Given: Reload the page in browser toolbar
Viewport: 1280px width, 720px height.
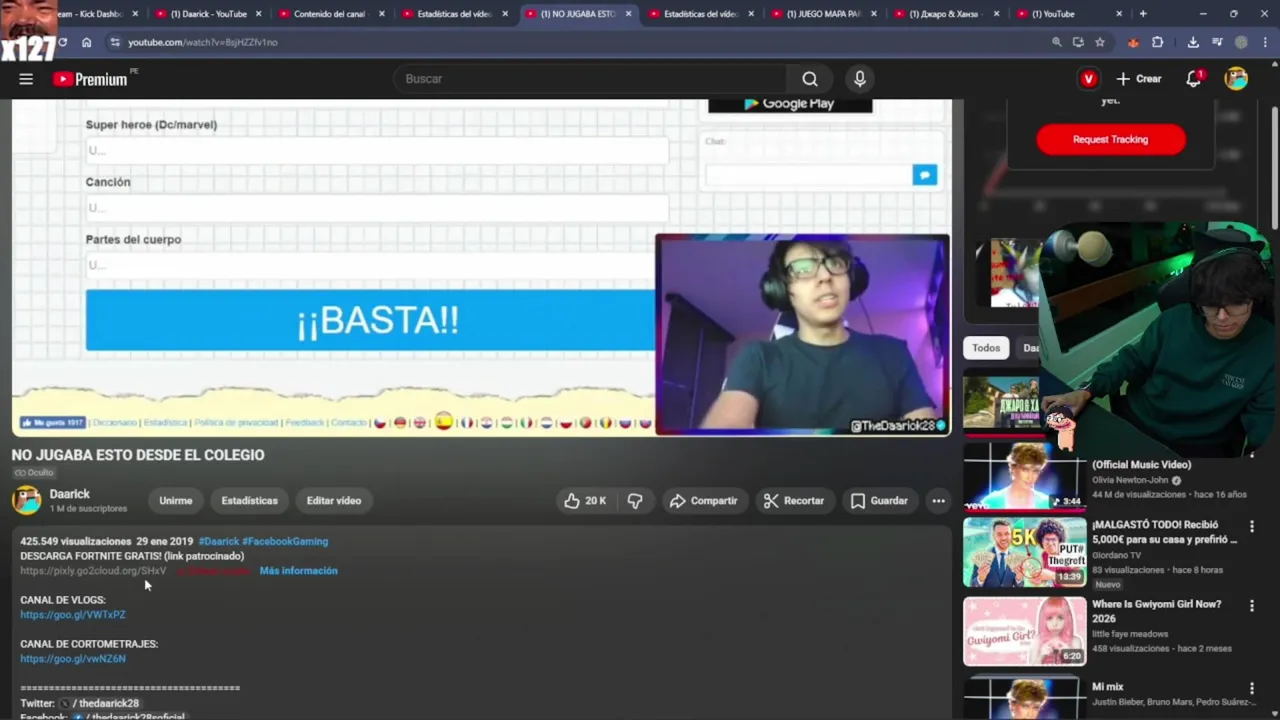Looking at the screenshot, I should tap(62, 42).
